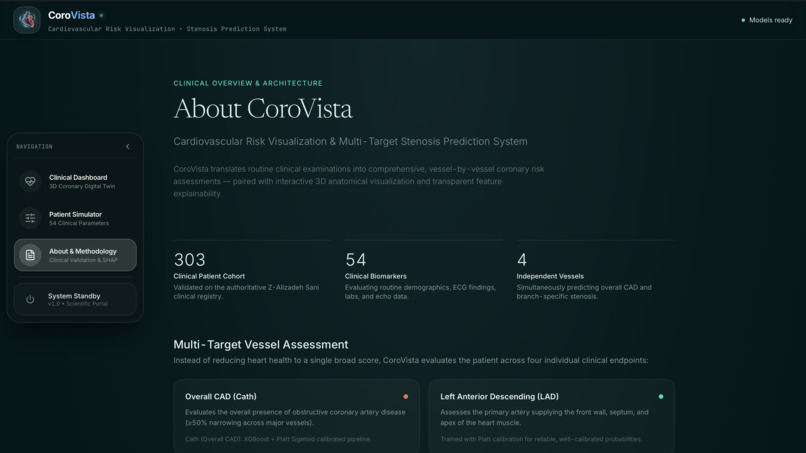Click the 54 Clinical Biomarkers value

pos(356,260)
